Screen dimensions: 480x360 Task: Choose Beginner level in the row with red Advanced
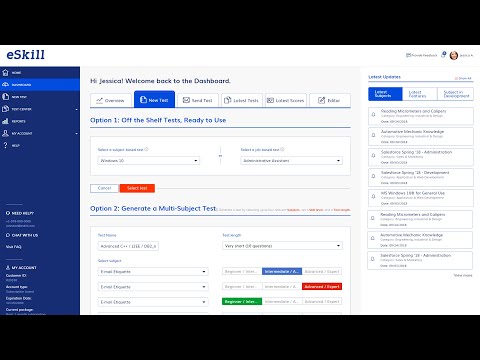(x=242, y=287)
